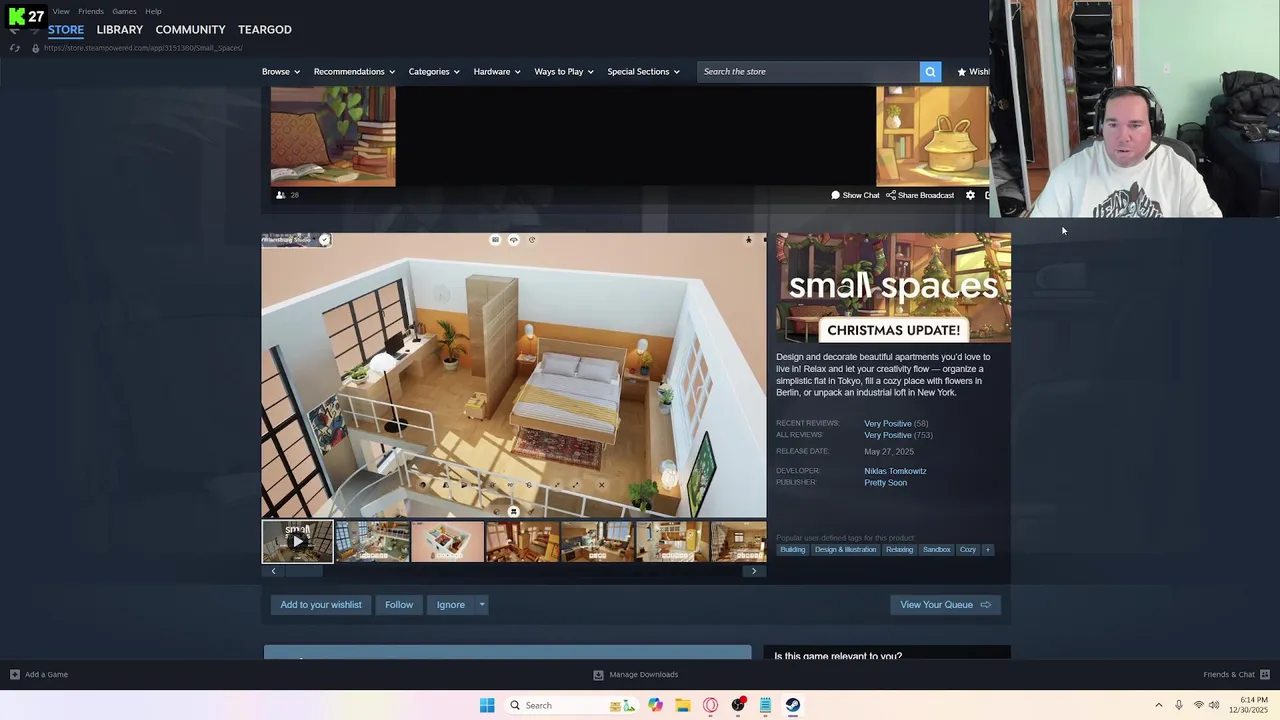
Task: Open publisher Pretty Soon link
Action: (x=885, y=483)
